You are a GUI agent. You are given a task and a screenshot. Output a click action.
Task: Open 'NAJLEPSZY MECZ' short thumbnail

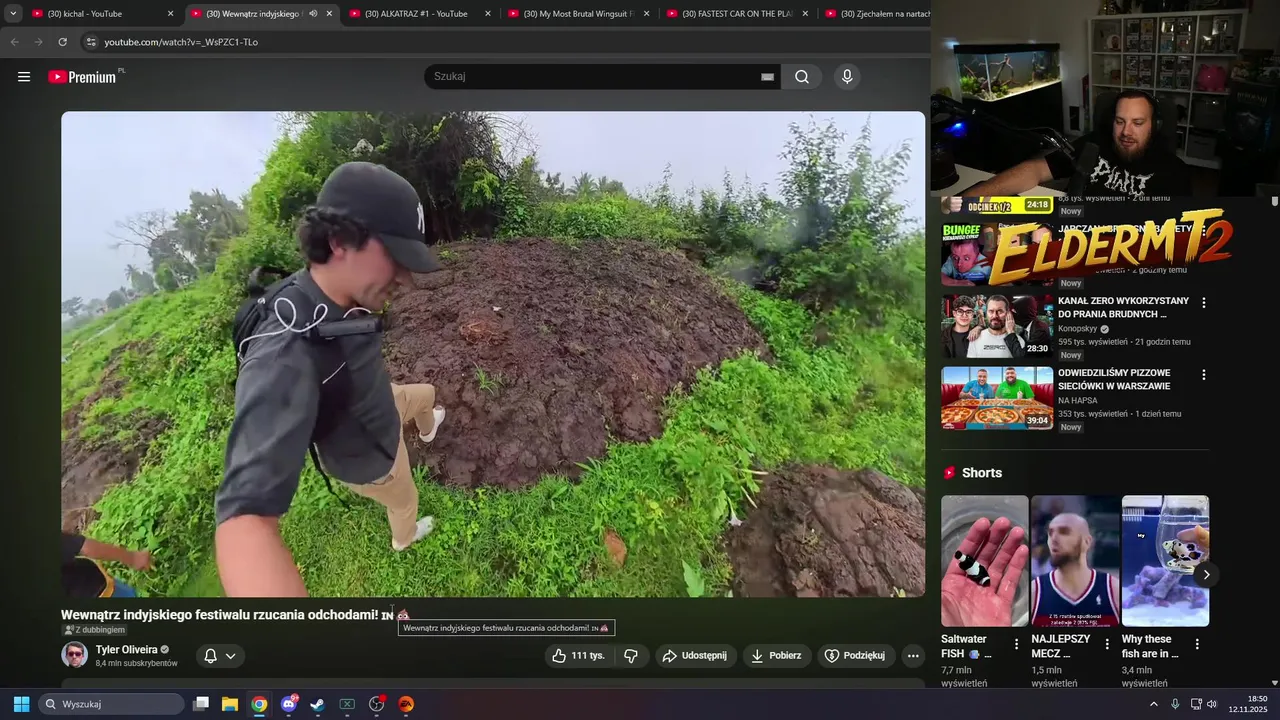1075,561
